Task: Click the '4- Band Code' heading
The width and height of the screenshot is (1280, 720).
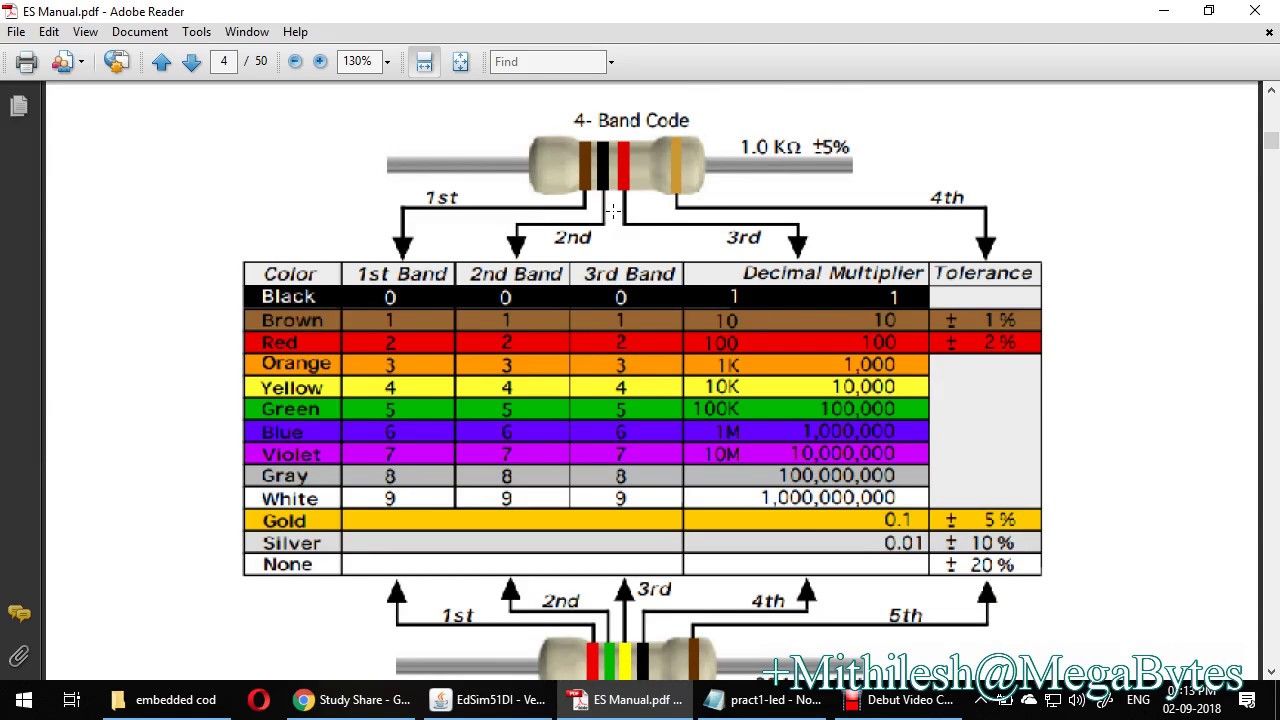Action: click(631, 120)
